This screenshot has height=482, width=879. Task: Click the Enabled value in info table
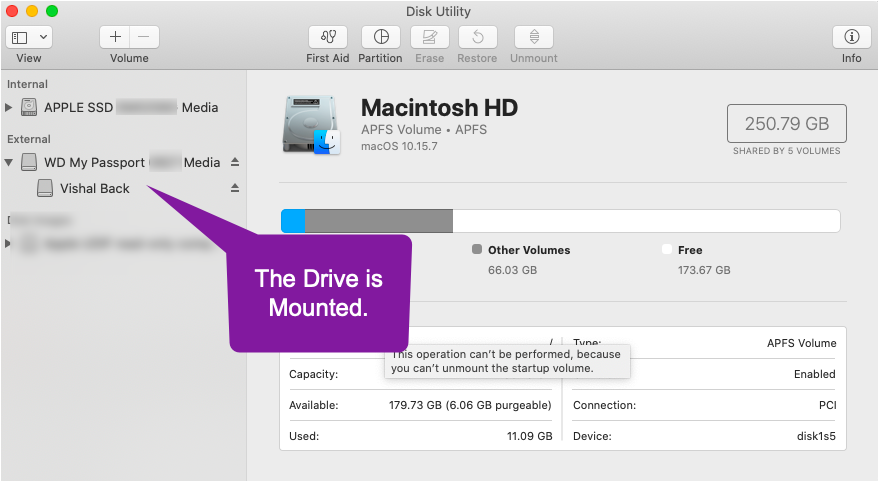click(815, 374)
